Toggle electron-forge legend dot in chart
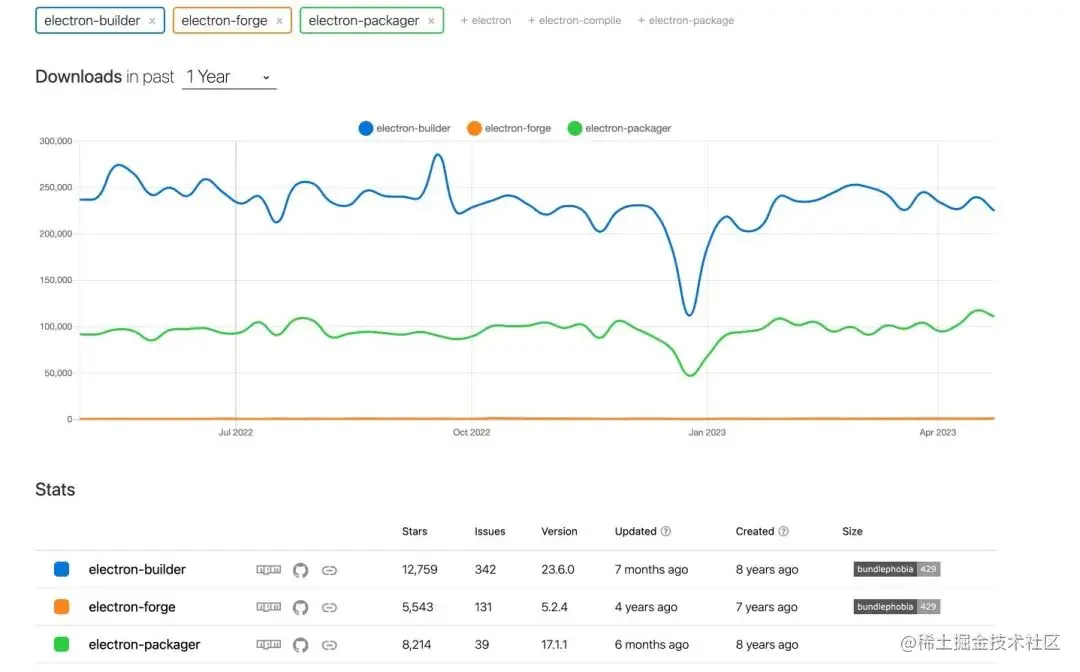This screenshot has height=672, width=1080. pyautogui.click(x=474, y=128)
